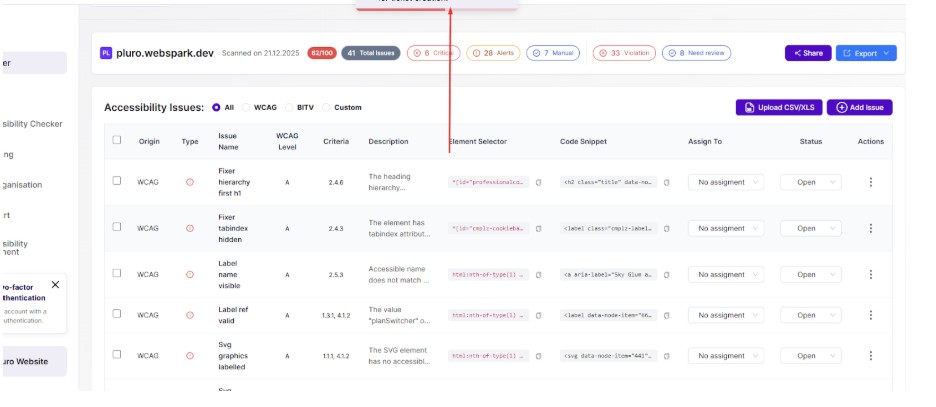Select the WCAG filter radio button
Image resolution: width=936 pixels, height=407 pixels.
(246, 108)
